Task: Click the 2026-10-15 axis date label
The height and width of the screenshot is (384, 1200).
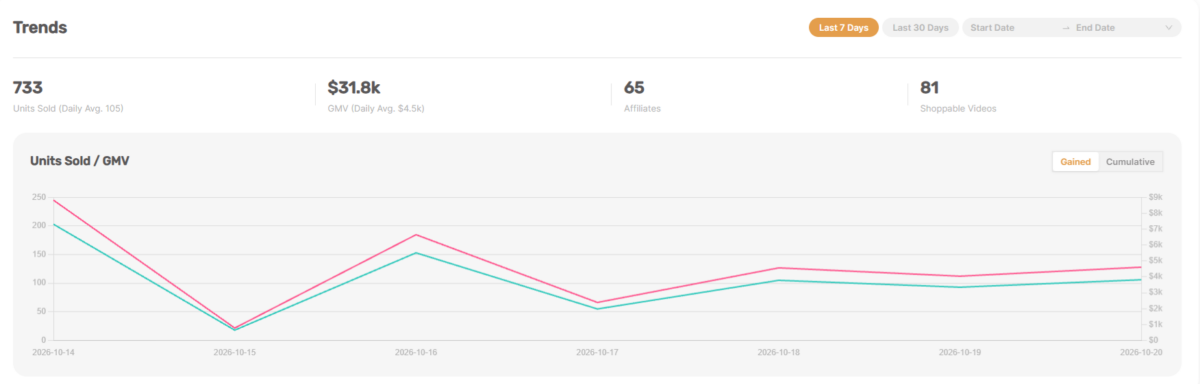Action: point(235,352)
